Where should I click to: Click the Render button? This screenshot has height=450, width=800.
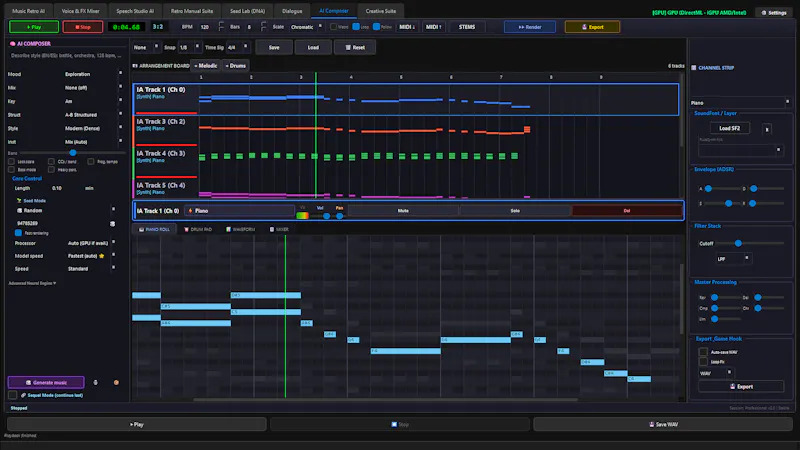pos(530,27)
